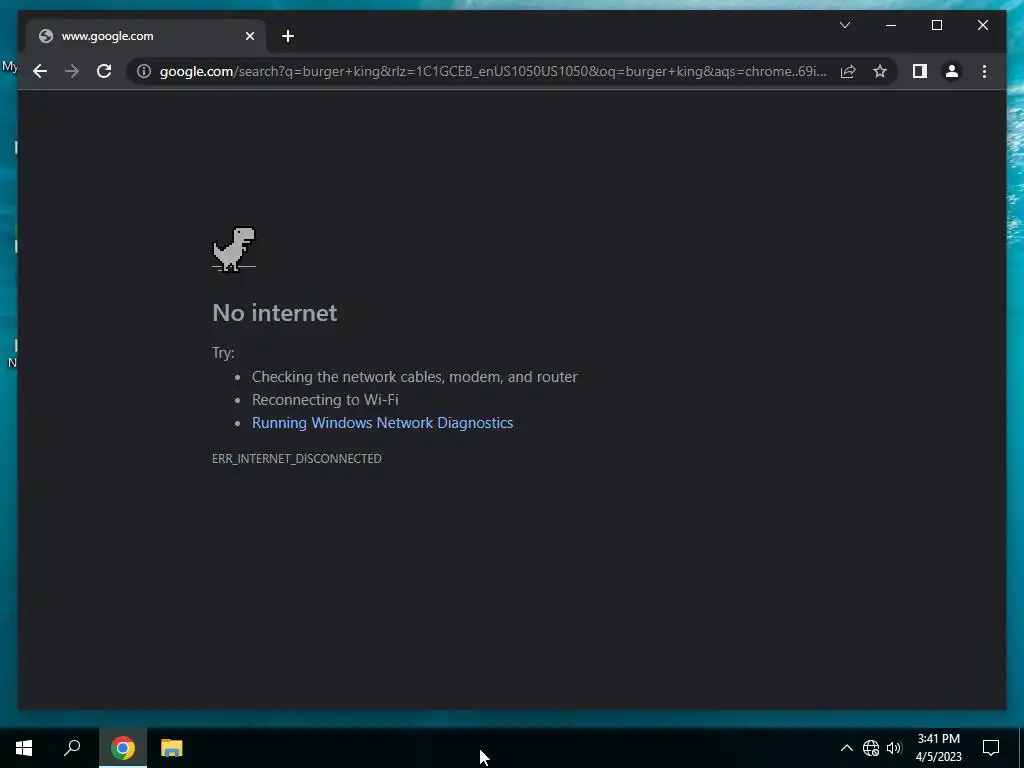Open a new tab
The height and width of the screenshot is (768, 1024).
click(288, 36)
